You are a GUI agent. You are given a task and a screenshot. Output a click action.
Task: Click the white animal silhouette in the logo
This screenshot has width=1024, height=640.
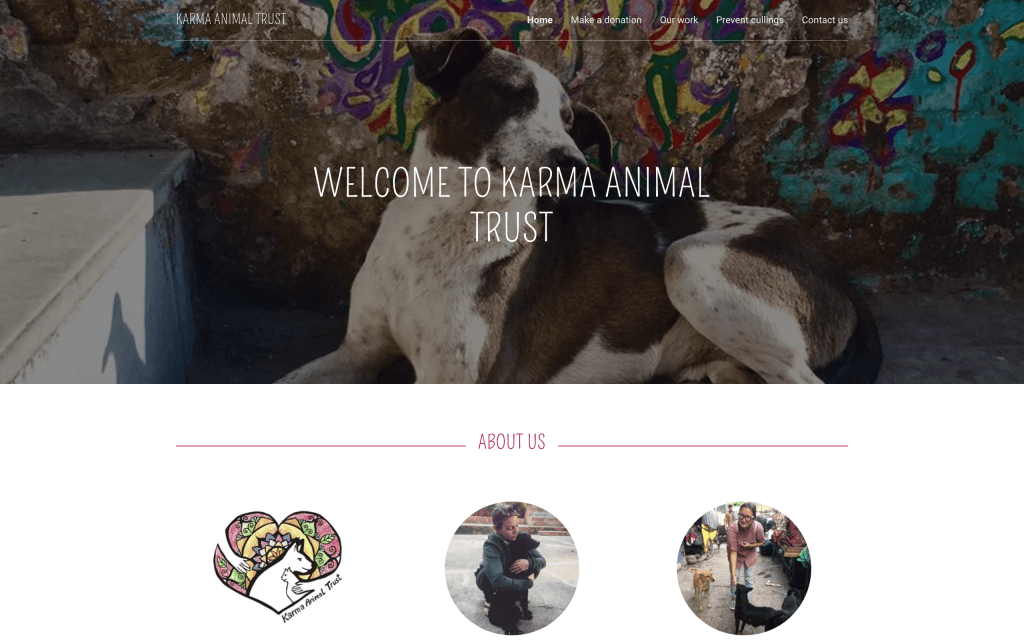click(291, 571)
